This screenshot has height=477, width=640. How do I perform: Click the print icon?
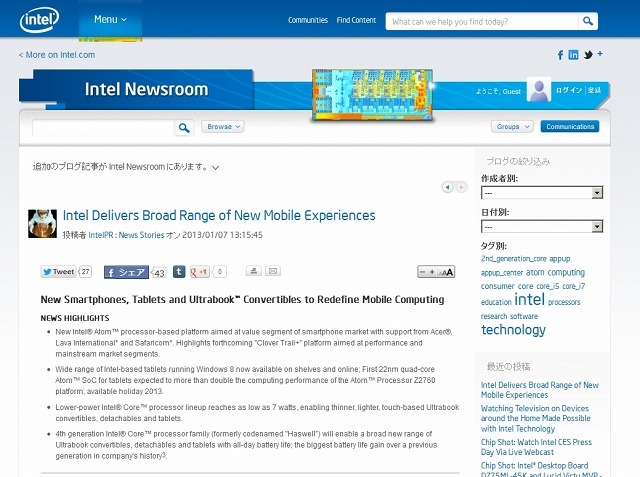(x=253, y=271)
